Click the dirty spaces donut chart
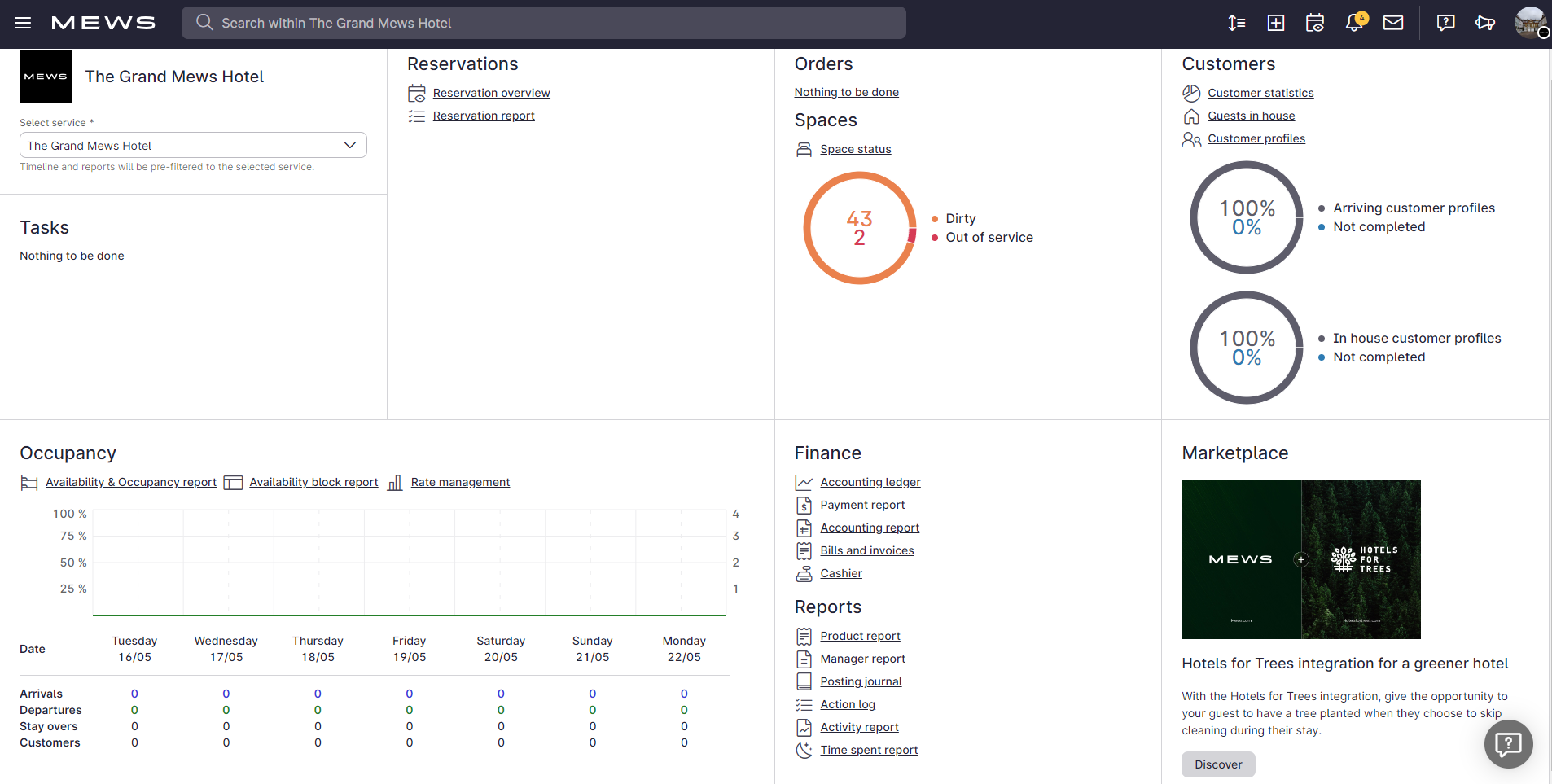The height and width of the screenshot is (784, 1552). pos(859,228)
